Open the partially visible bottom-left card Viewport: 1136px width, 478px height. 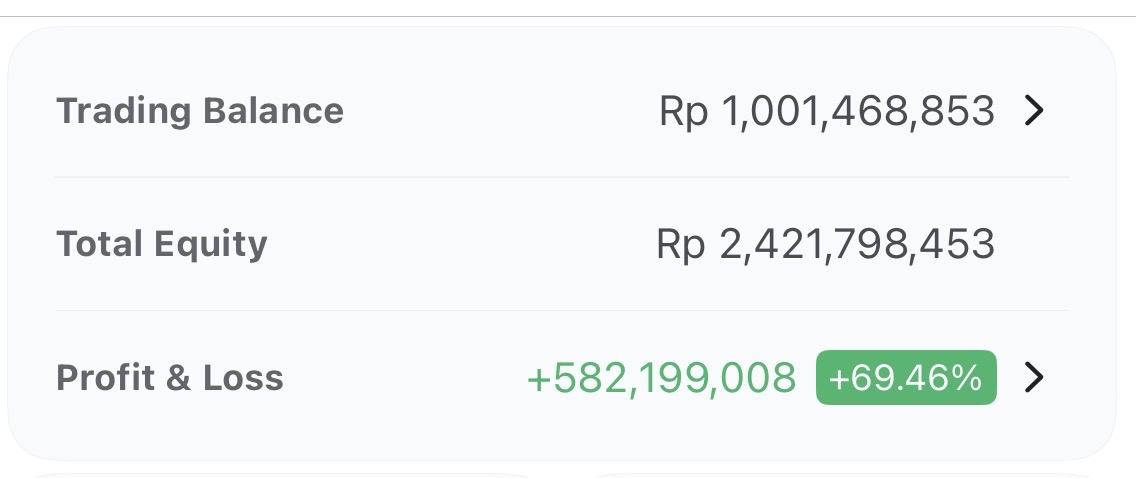[x=280, y=475]
